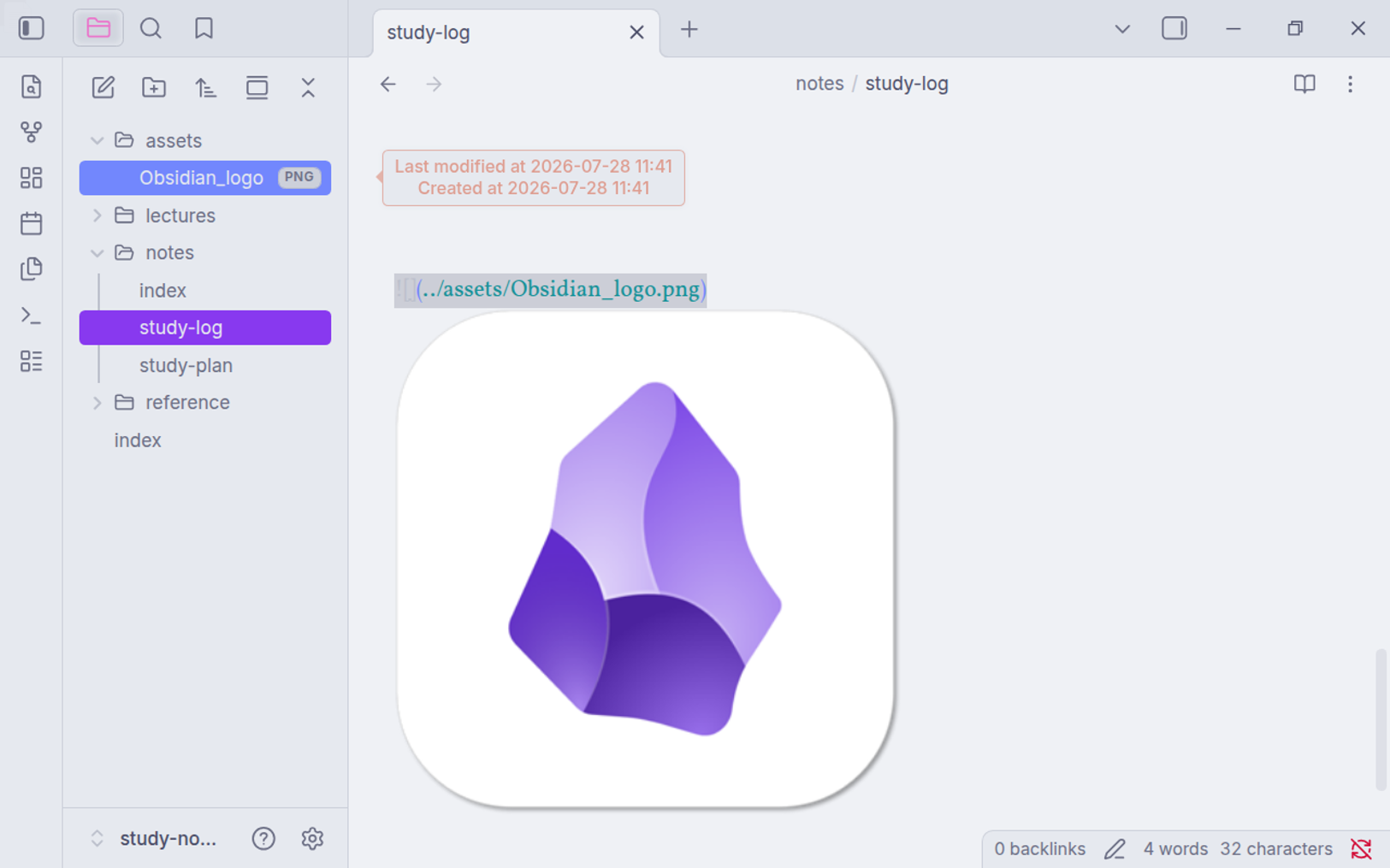Open the search panel icon

(x=151, y=28)
